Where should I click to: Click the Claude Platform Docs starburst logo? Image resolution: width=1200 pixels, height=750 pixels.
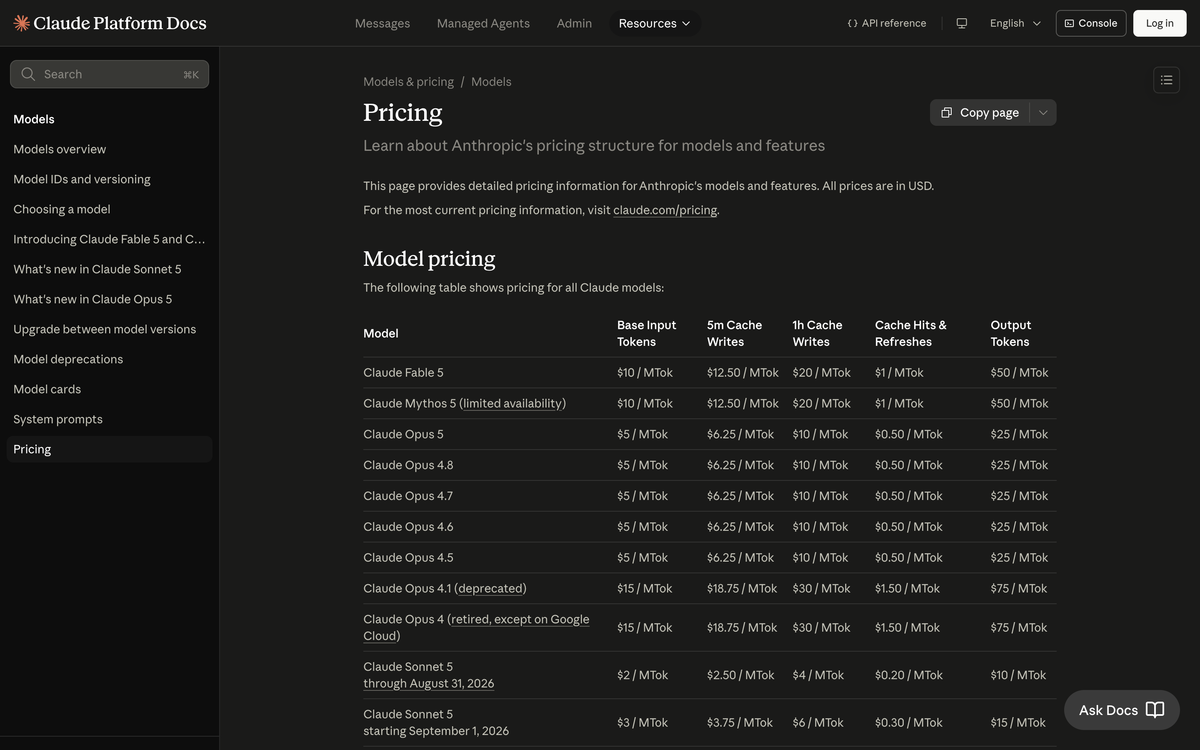21,23
